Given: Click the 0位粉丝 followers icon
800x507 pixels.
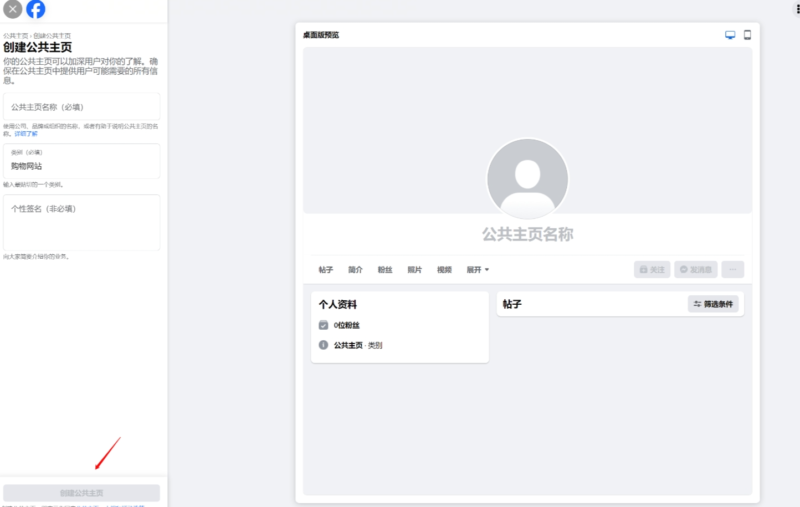Looking at the screenshot, I should tap(323, 325).
